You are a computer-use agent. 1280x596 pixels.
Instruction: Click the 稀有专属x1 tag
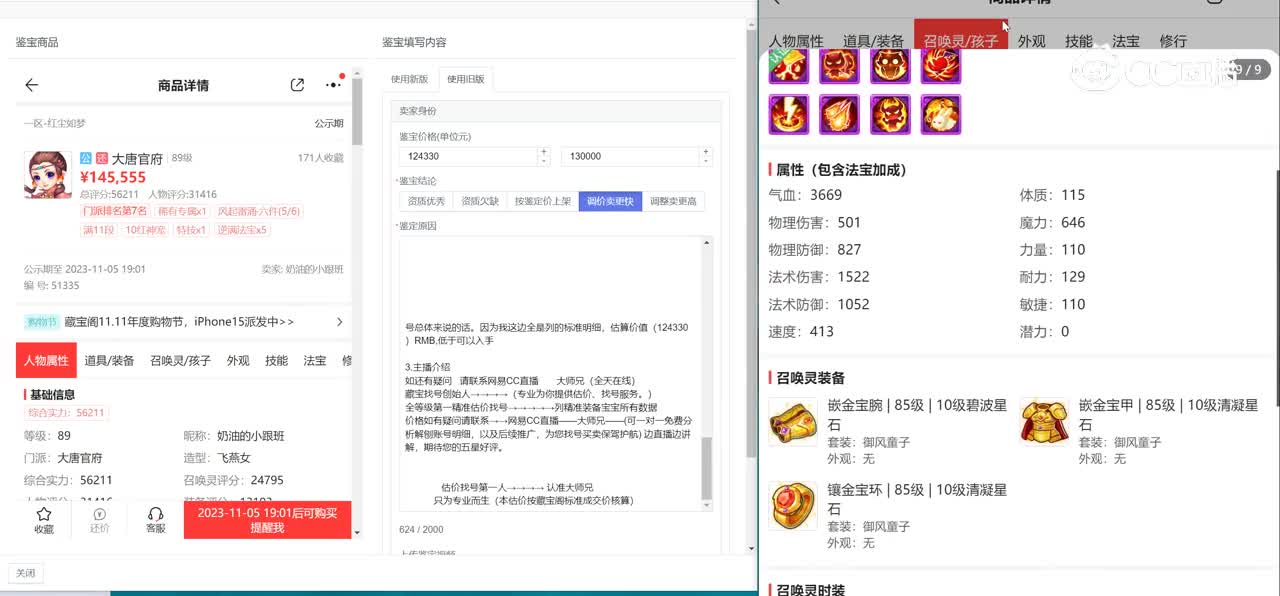(182, 212)
